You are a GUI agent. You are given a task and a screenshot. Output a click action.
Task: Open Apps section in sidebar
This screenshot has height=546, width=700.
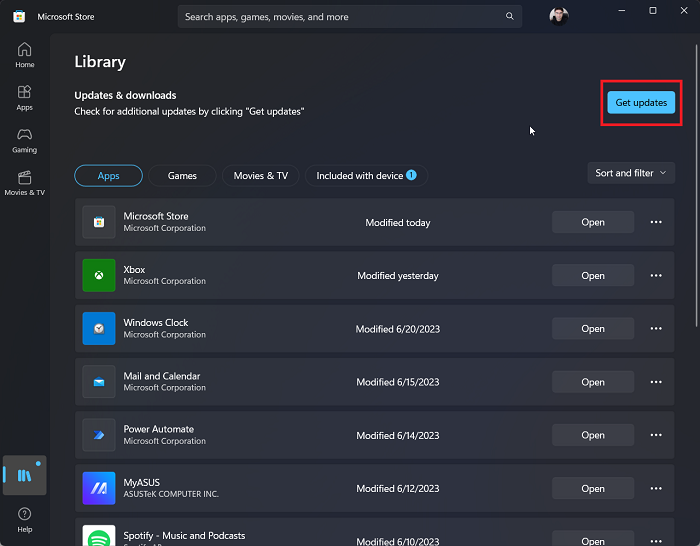25,98
